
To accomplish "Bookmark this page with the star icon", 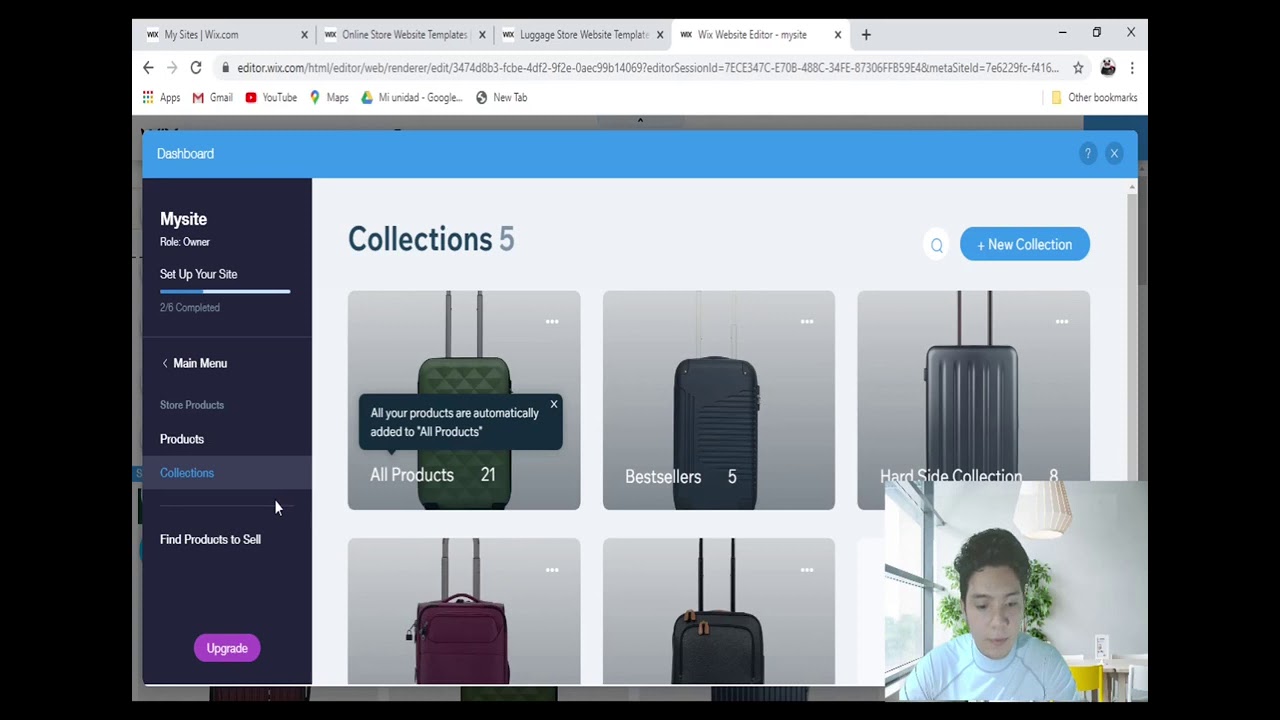I will pos(1078,68).
